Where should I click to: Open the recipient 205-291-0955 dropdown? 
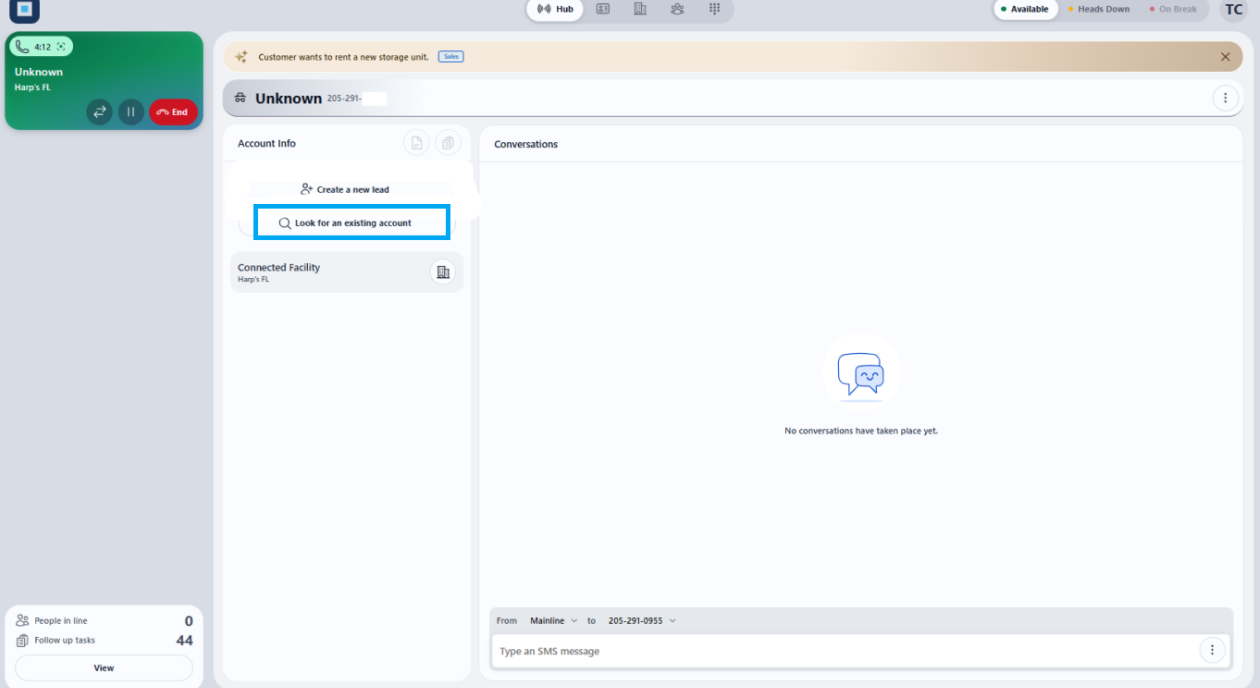point(642,621)
